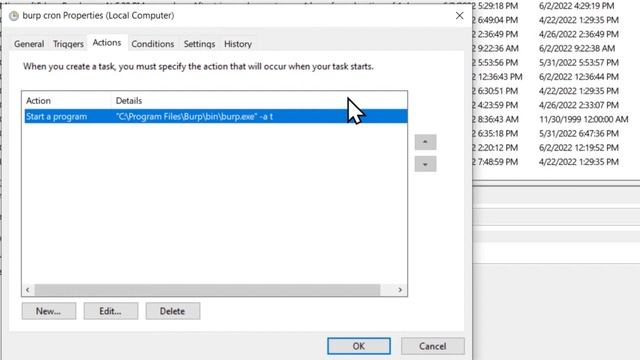This screenshot has width=640, height=360.
Task: Click the New... button
Action: pos(49,311)
